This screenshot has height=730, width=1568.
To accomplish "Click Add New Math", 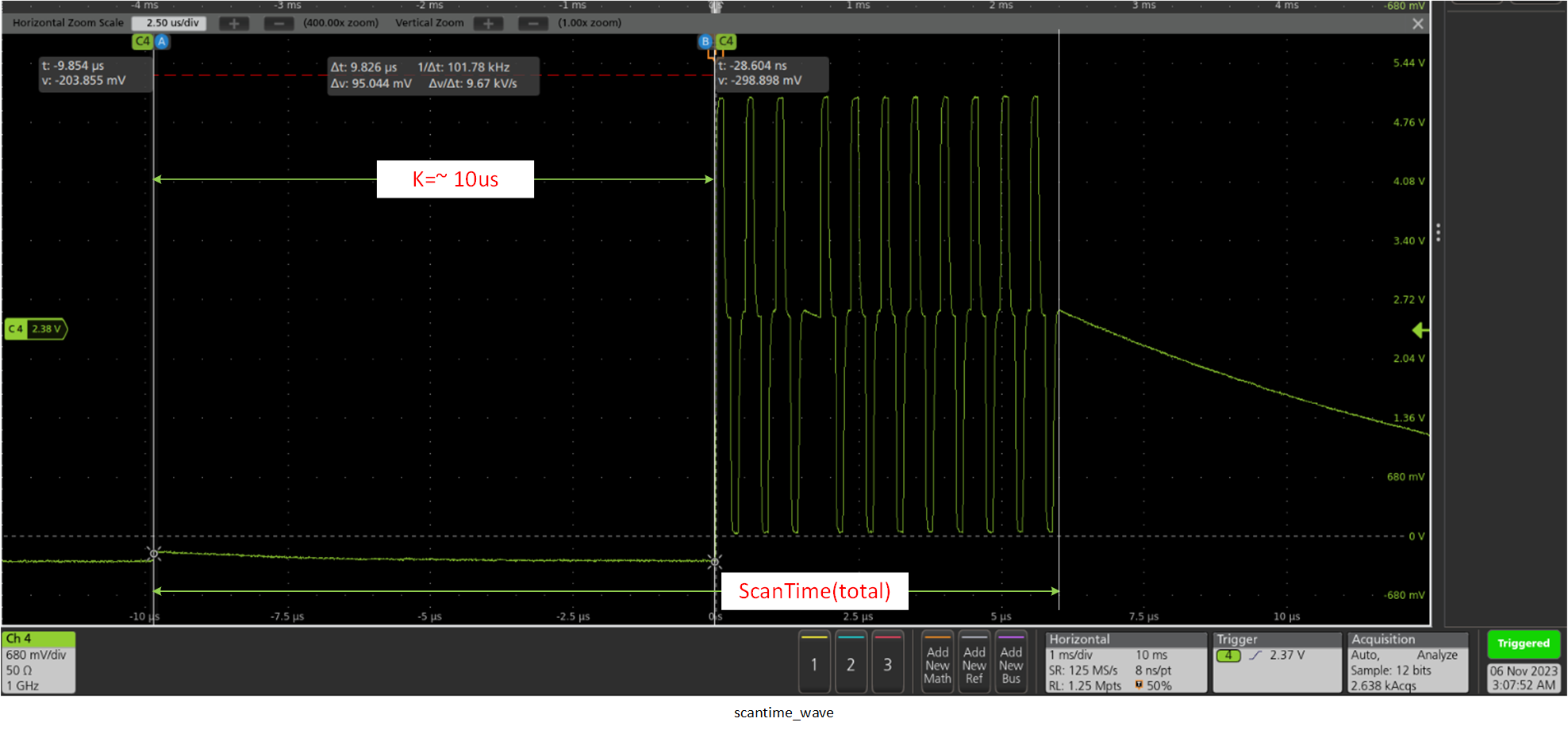I will pyautogui.click(x=937, y=663).
